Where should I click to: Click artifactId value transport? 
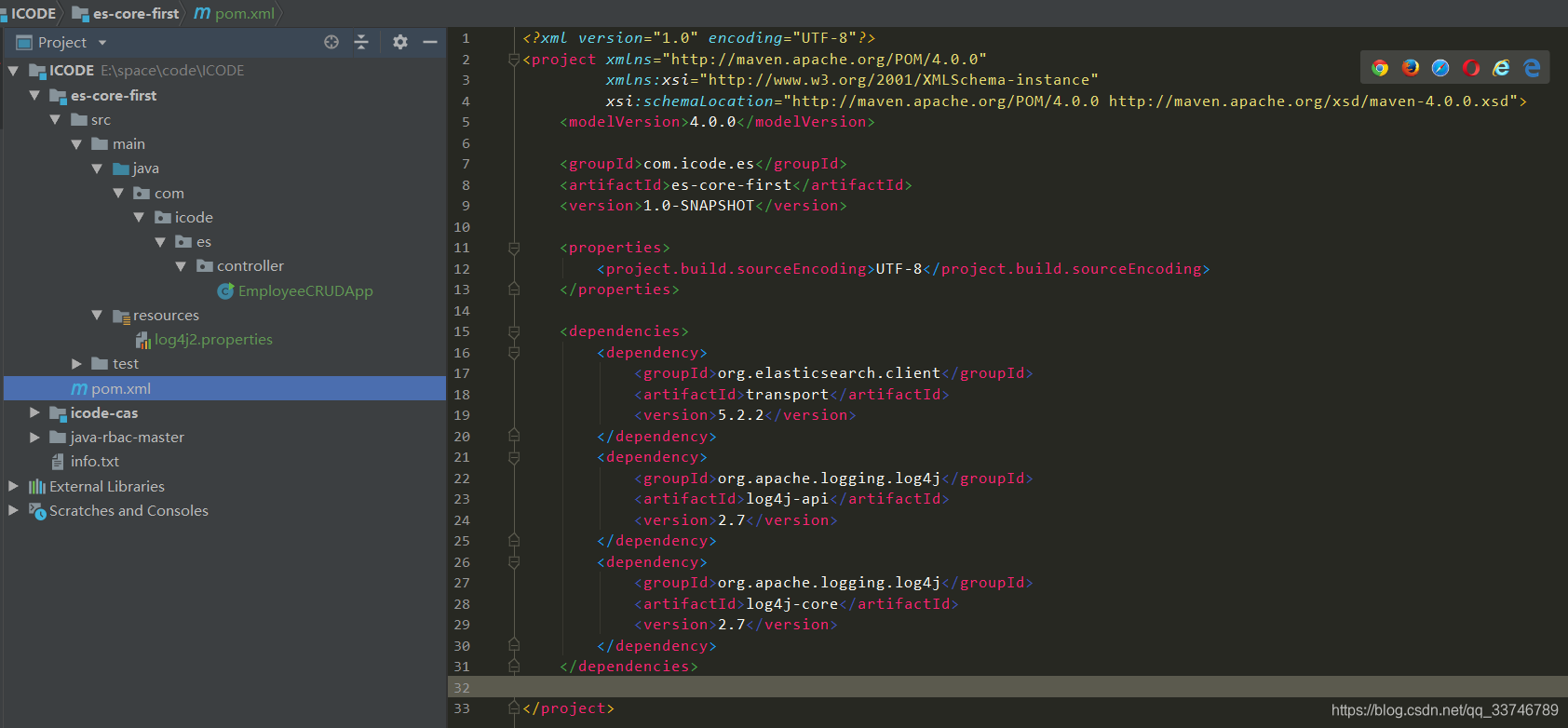[x=788, y=395]
